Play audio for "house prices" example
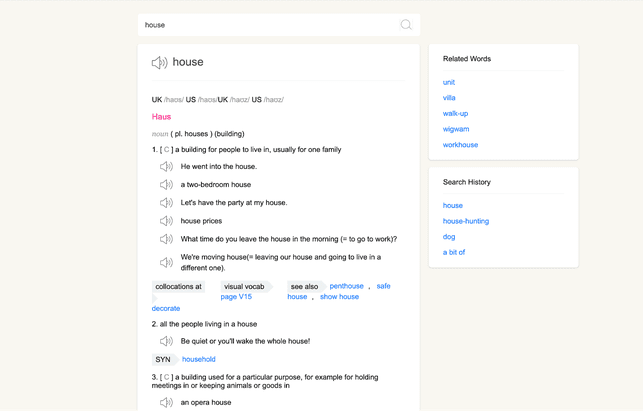Viewport: 643px width, 411px height. tap(166, 221)
